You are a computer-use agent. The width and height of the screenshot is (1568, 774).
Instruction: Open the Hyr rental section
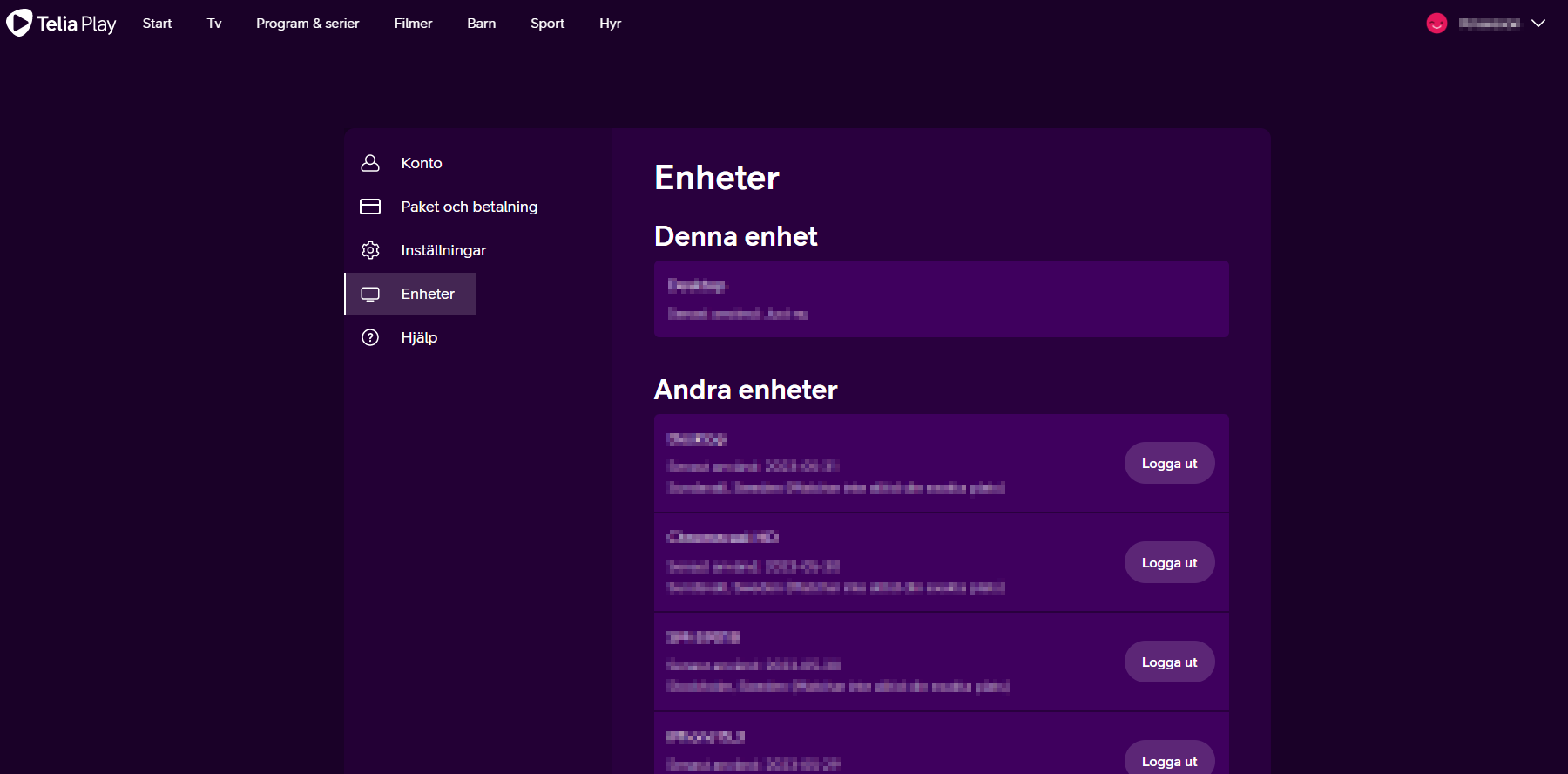tap(610, 24)
